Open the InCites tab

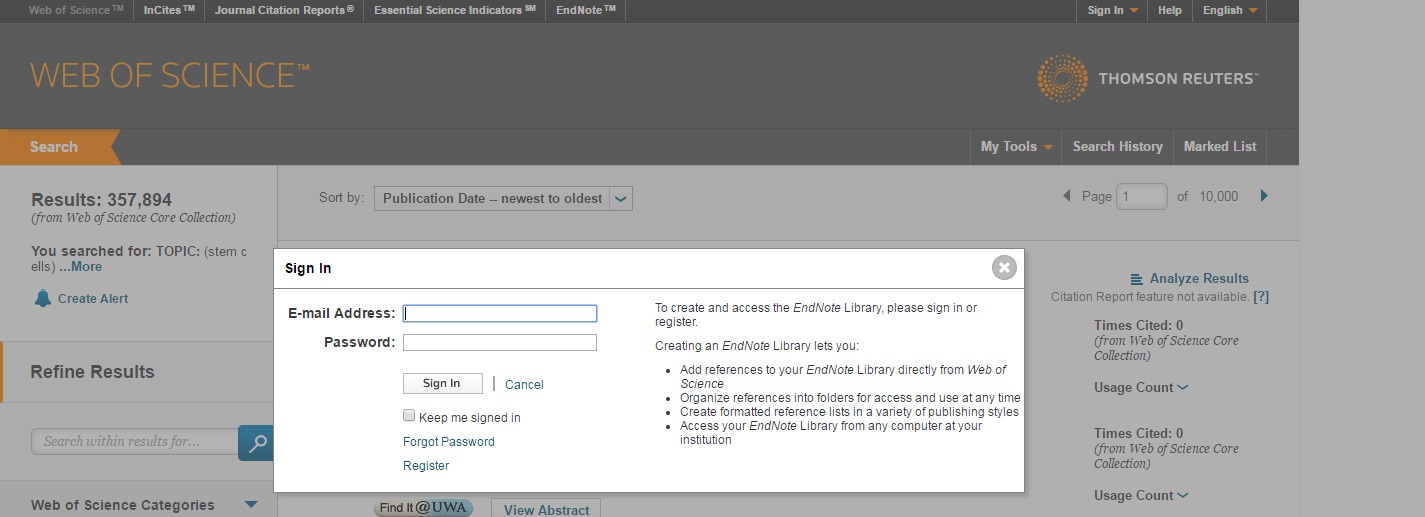168,10
